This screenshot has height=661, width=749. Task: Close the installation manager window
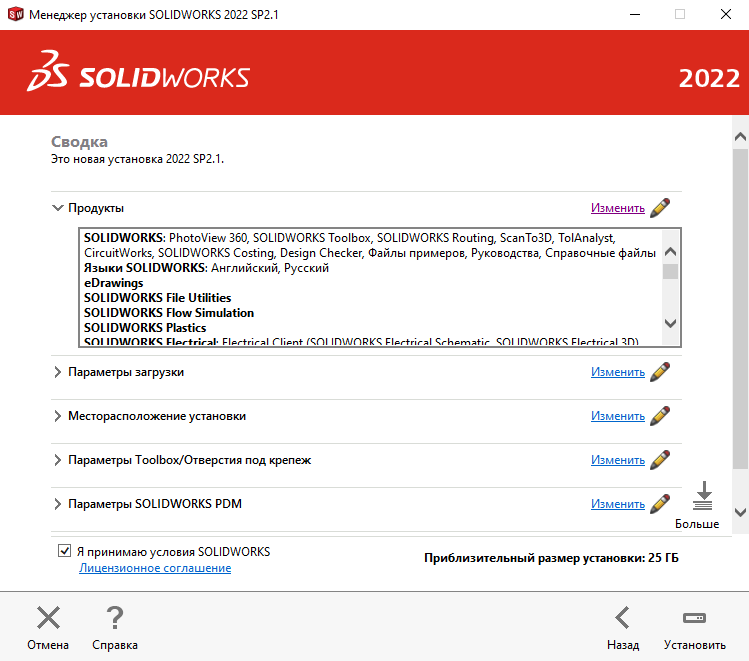726,14
